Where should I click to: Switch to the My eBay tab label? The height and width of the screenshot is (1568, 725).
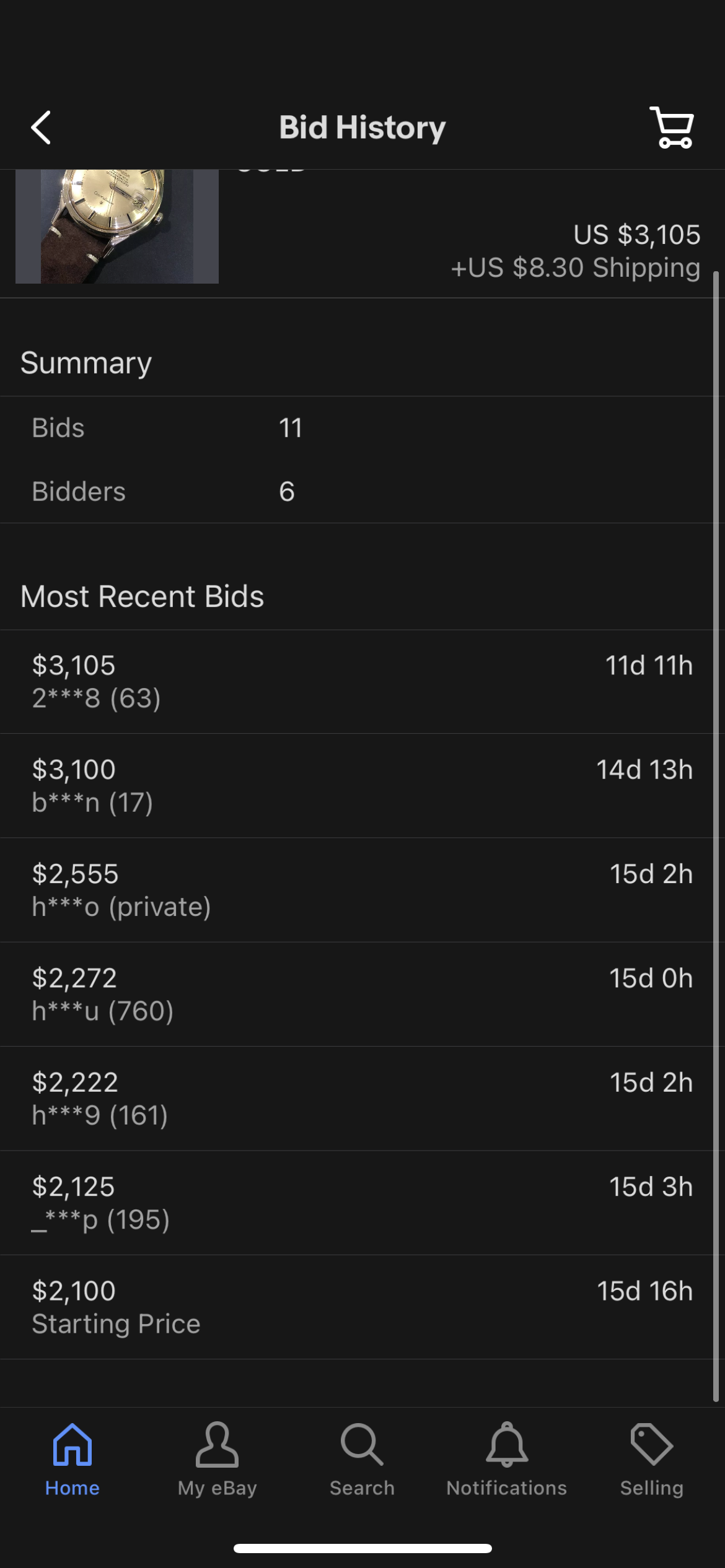coord(217,1488)
